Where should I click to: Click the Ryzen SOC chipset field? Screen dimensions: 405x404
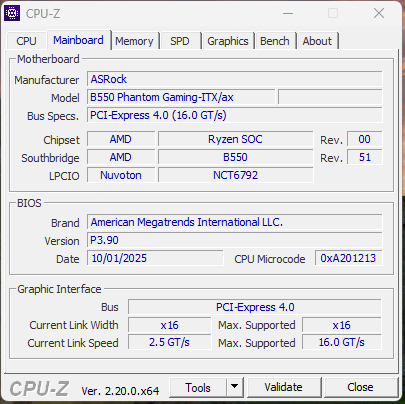point(236,139)
